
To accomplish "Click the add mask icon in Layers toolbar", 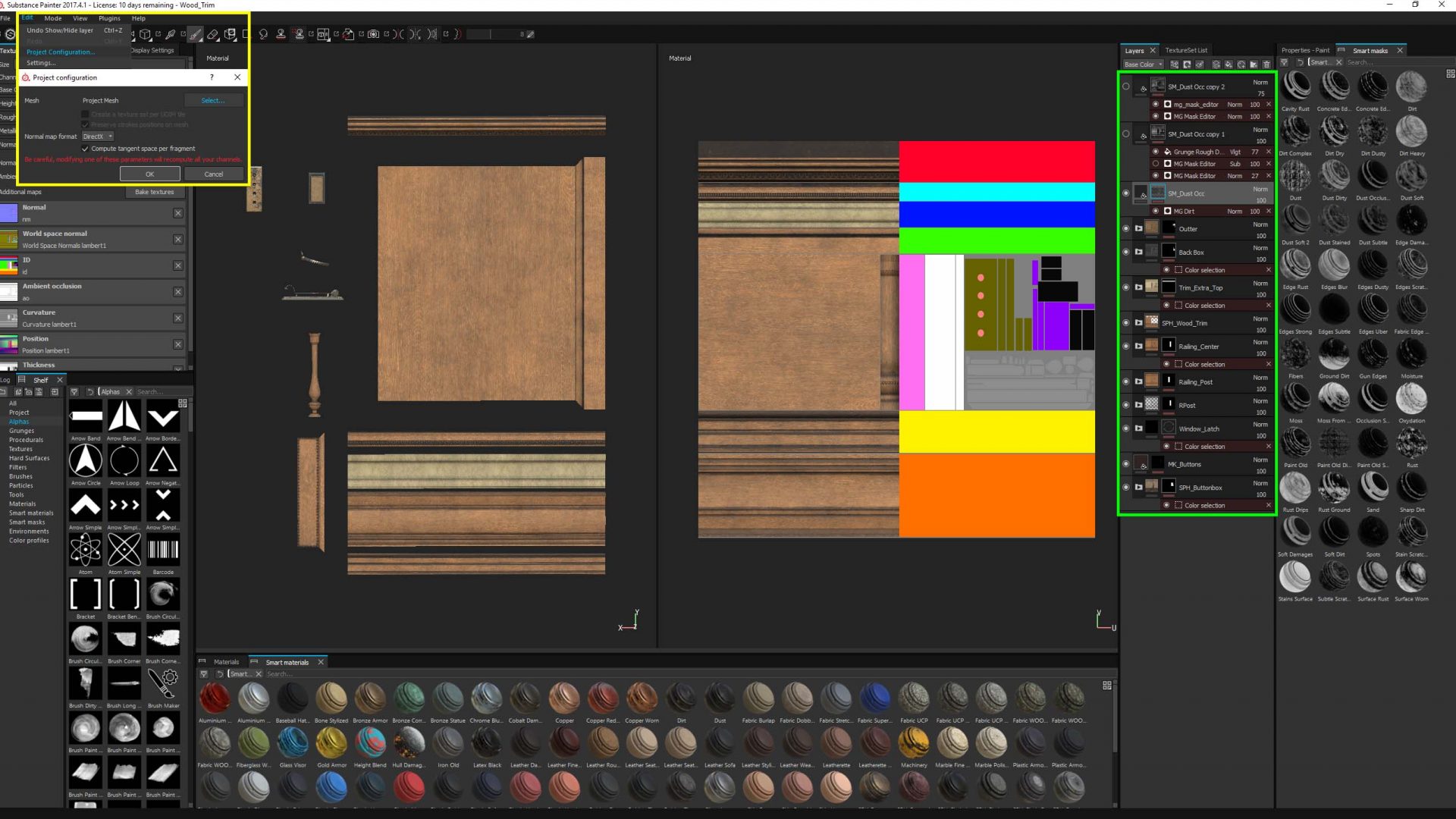I will (1187, 64).
